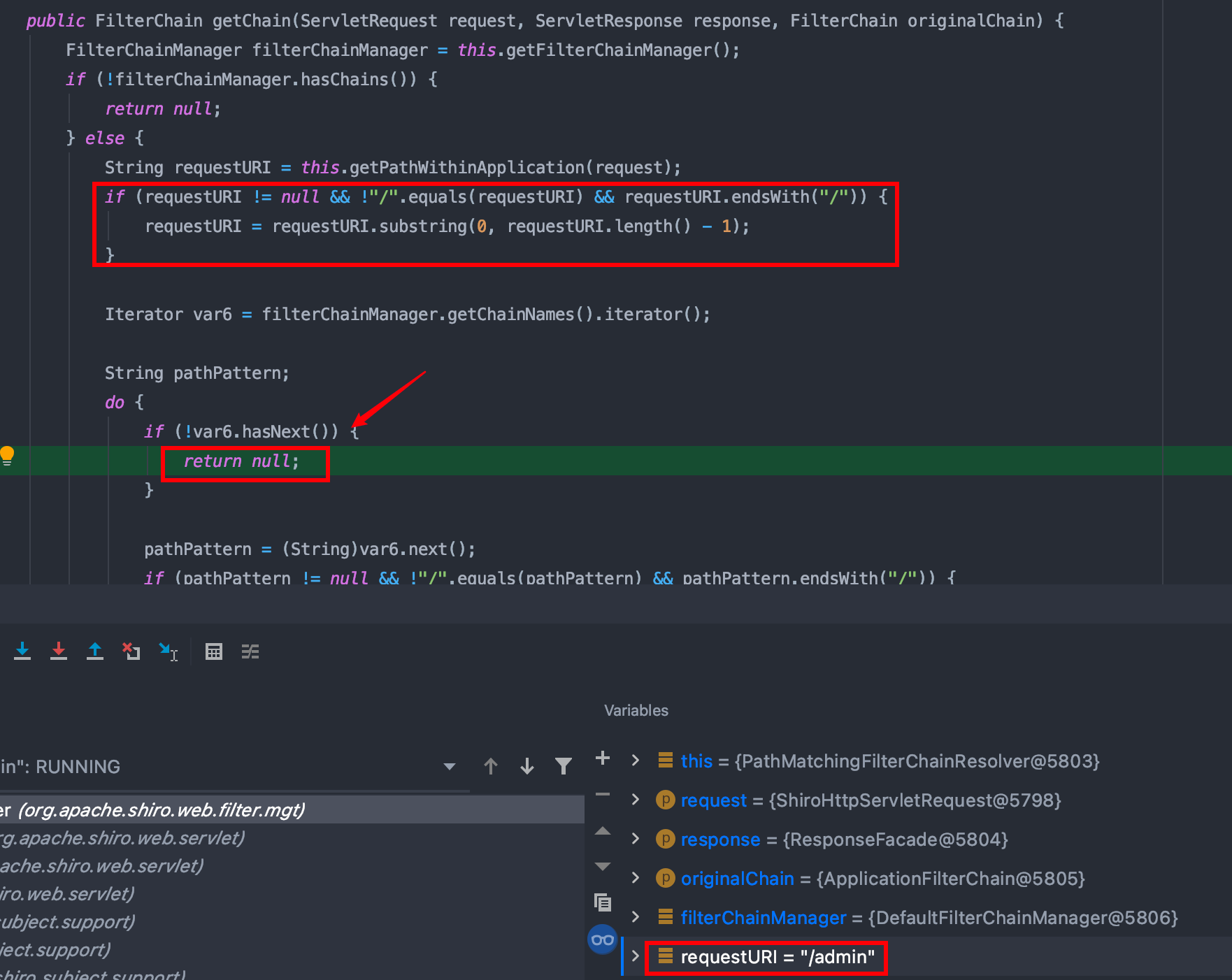Viewport: 1232px width, 980px height.
Task: Toggle the glasses watches-view button
Action: (603, 940)
